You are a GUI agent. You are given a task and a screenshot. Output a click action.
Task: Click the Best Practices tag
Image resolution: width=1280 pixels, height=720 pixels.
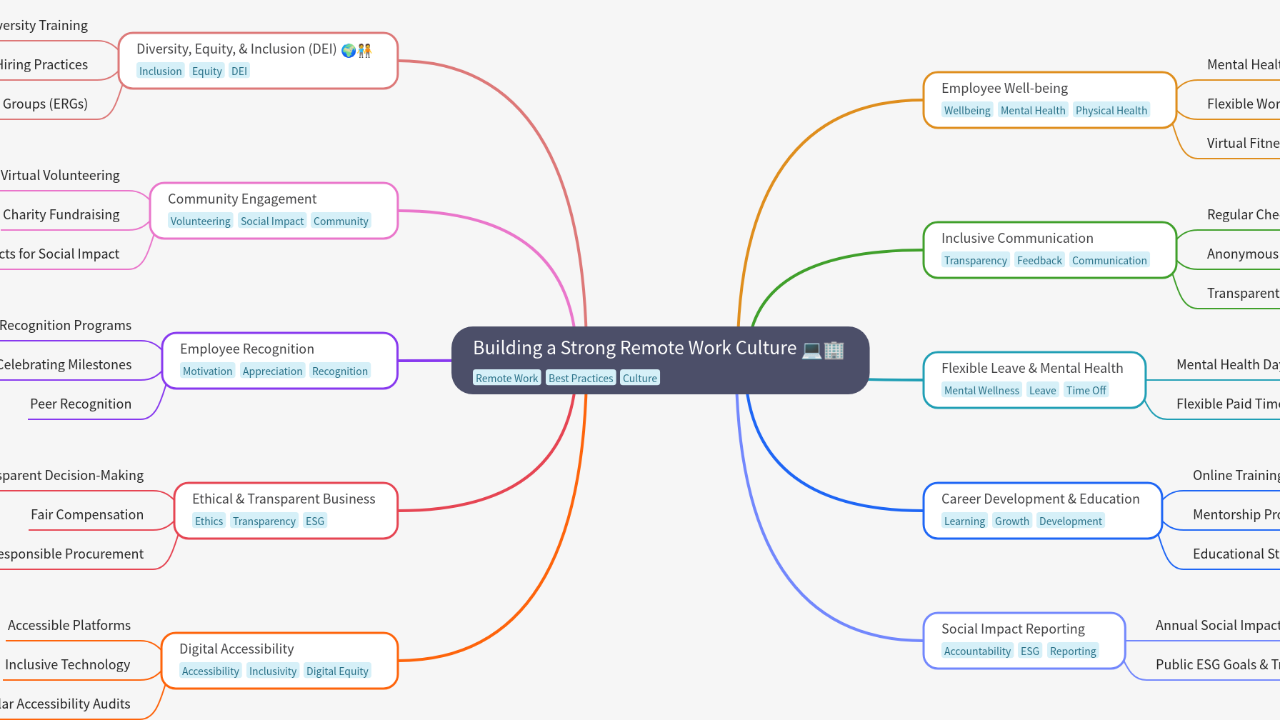[x=580, y=378]
